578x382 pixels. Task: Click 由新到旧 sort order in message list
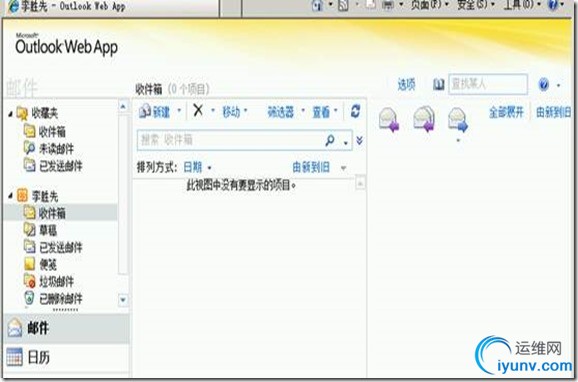point(311,167)
